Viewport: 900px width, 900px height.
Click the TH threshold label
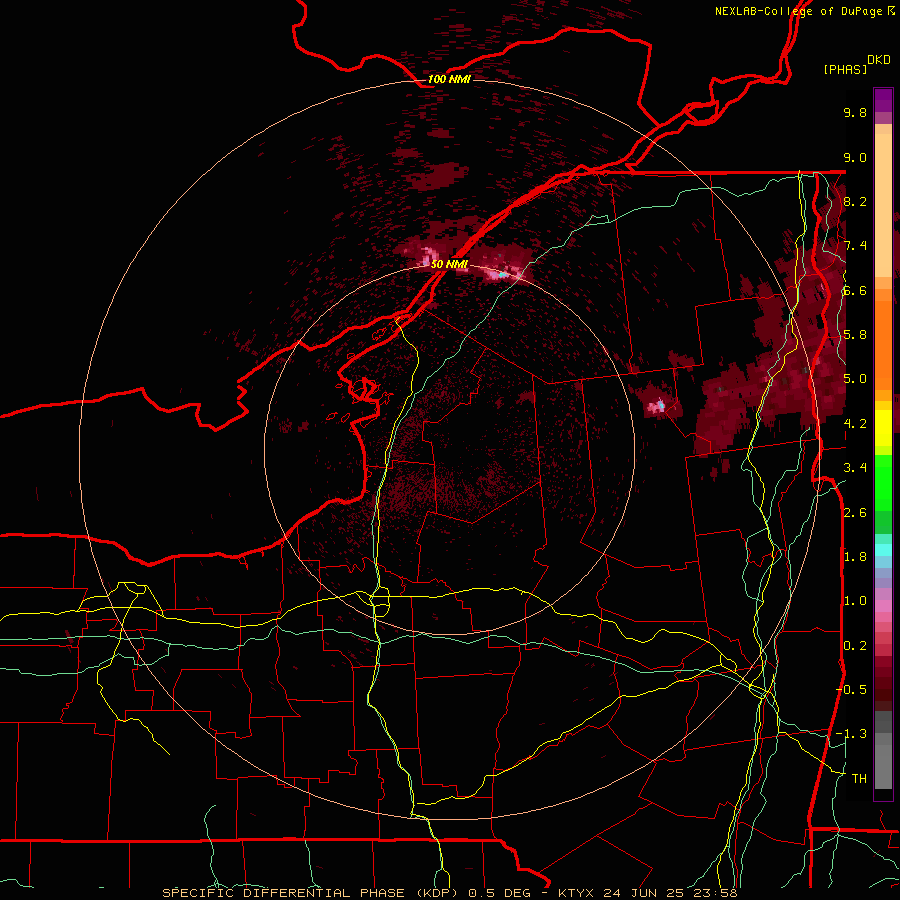(859, 779)
